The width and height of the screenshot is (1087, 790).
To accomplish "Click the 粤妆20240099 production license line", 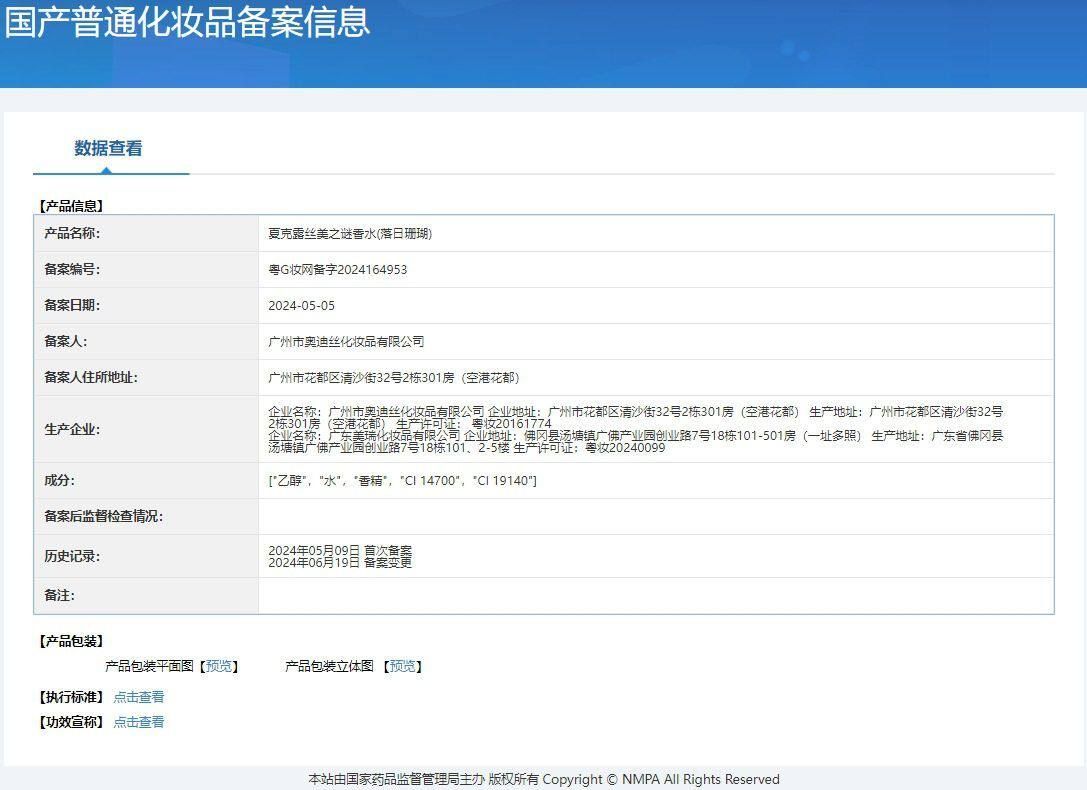I will 467,448.
